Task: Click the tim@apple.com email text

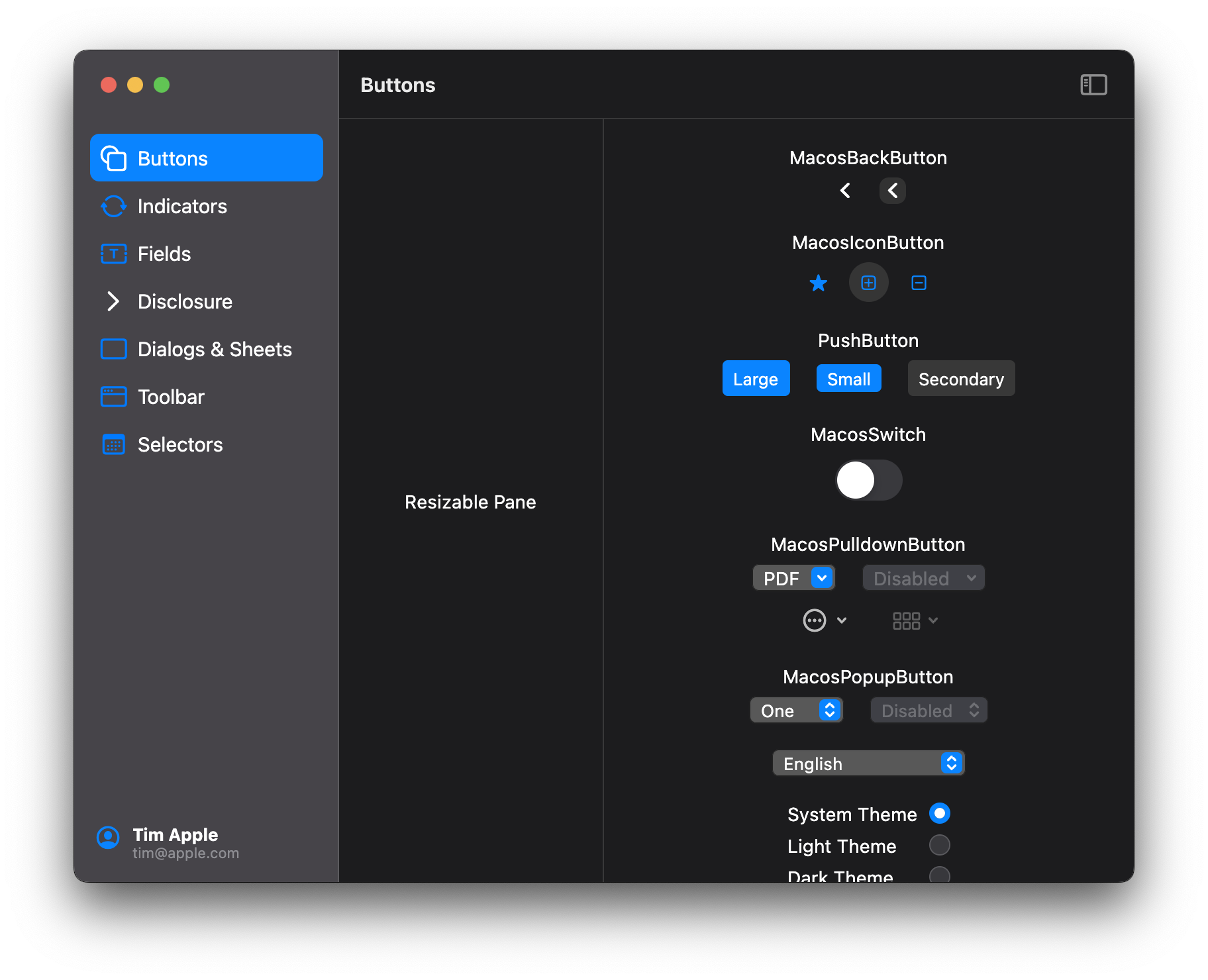Action: [185, 854]
